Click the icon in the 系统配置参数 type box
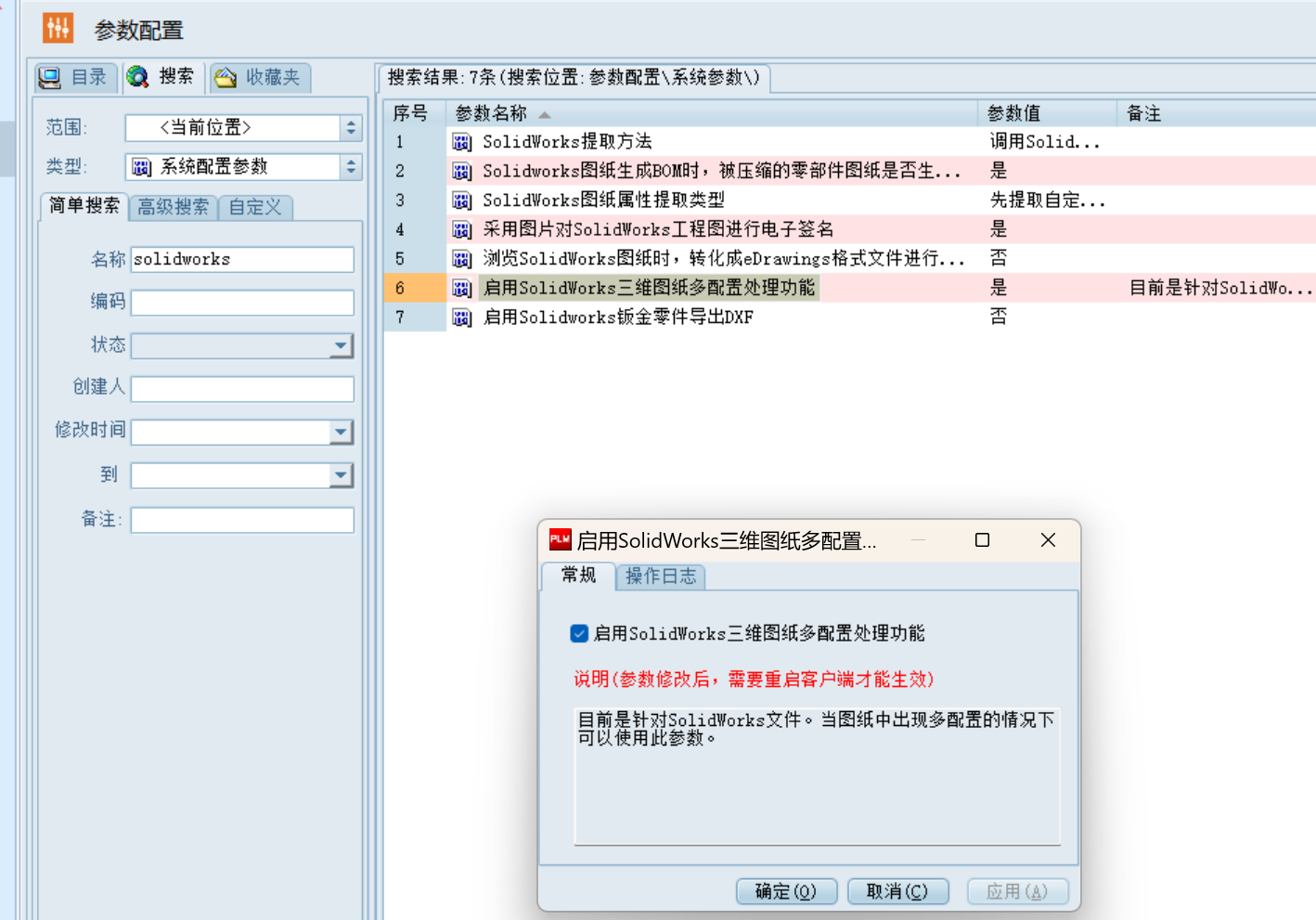The image size is (1316, 920). [x=141, y=167]
